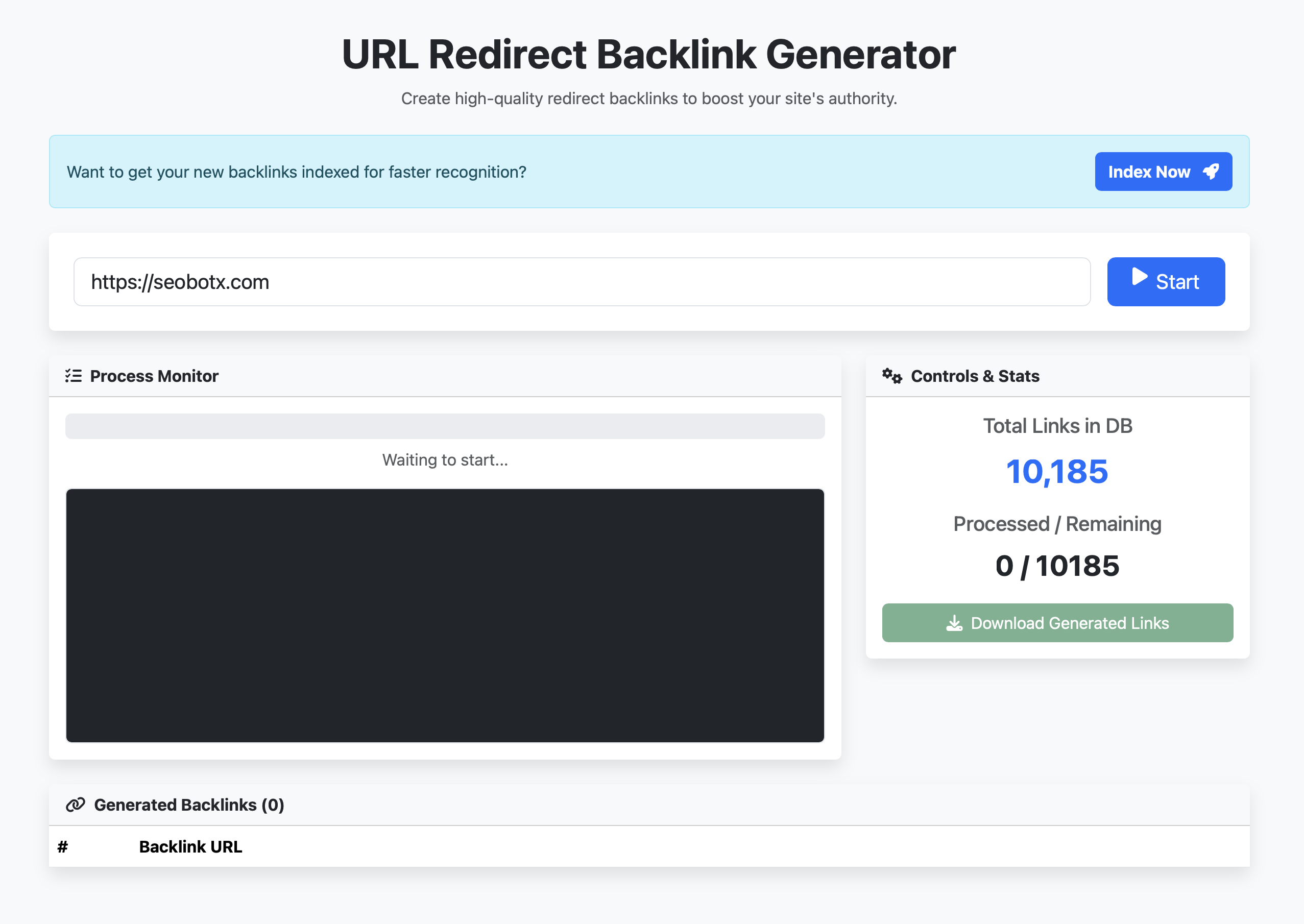Click the 10,185 total links number
Viewport: 1304px width, 924px height.
1056,472
